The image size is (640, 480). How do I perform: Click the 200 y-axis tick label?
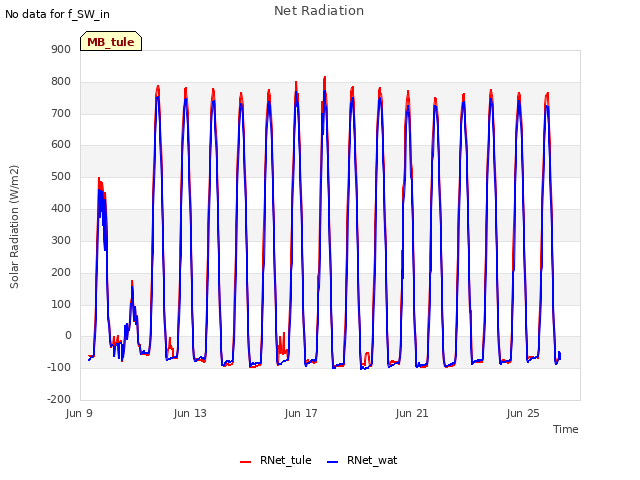(61, 272)
